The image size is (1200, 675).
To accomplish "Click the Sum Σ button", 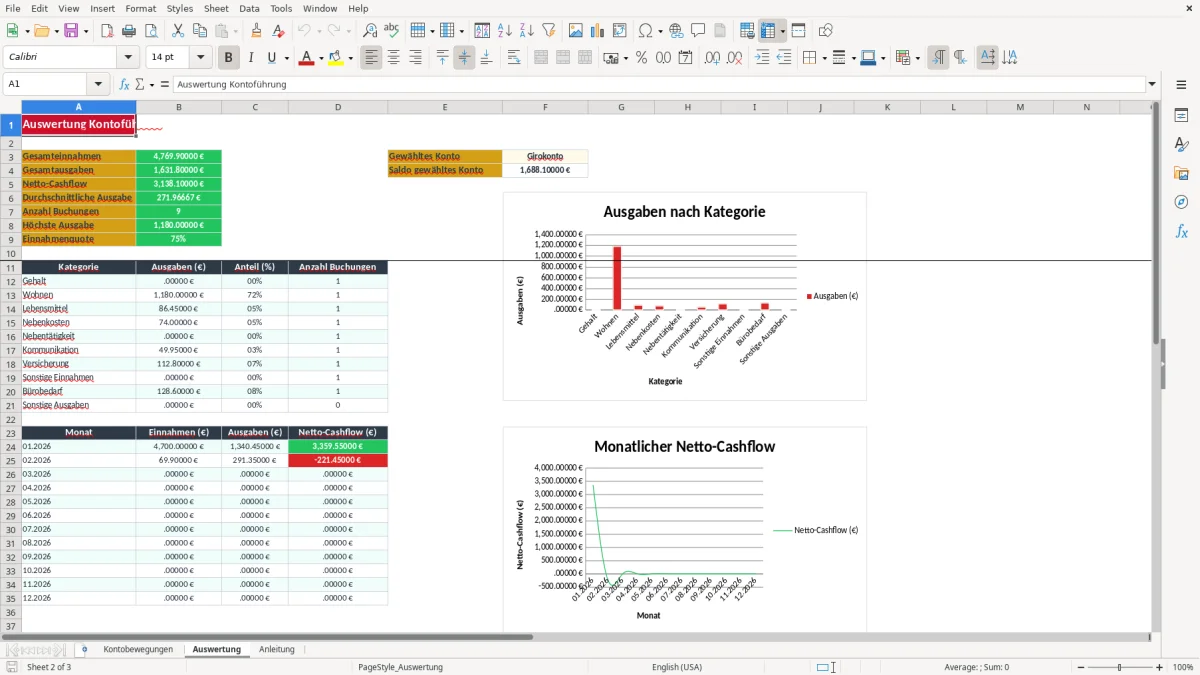I will point(139,84).
